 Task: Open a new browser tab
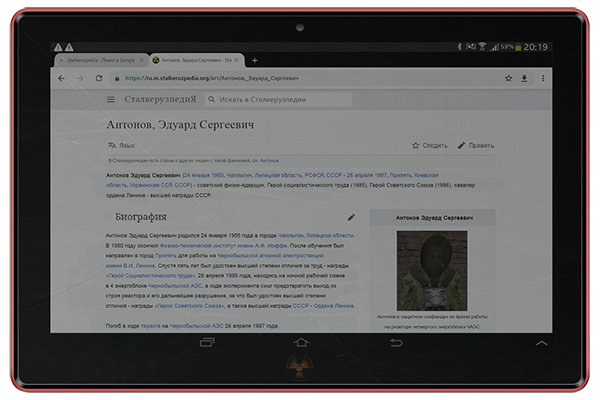254,61
